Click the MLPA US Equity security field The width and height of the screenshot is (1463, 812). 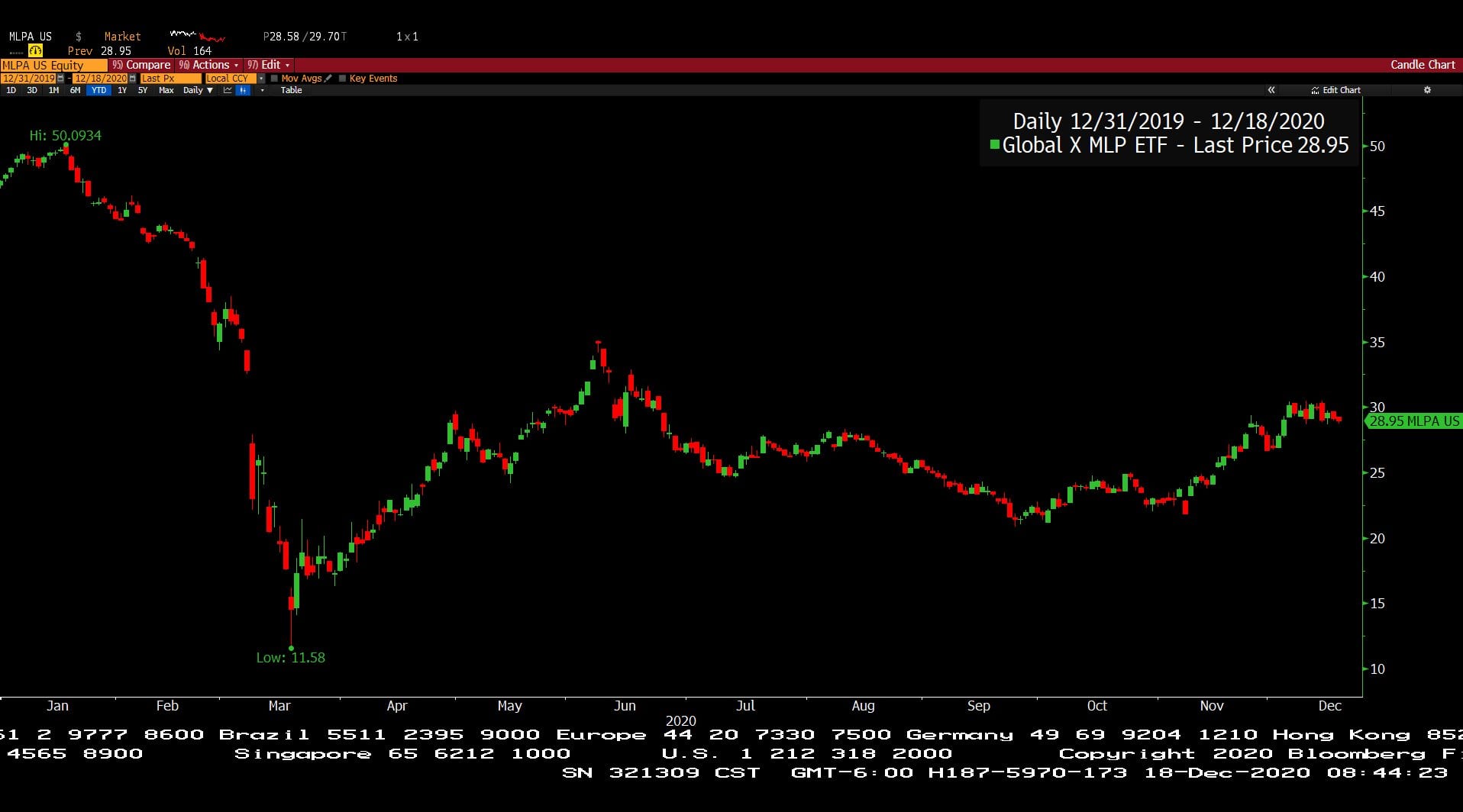click(x=54, y=65)
